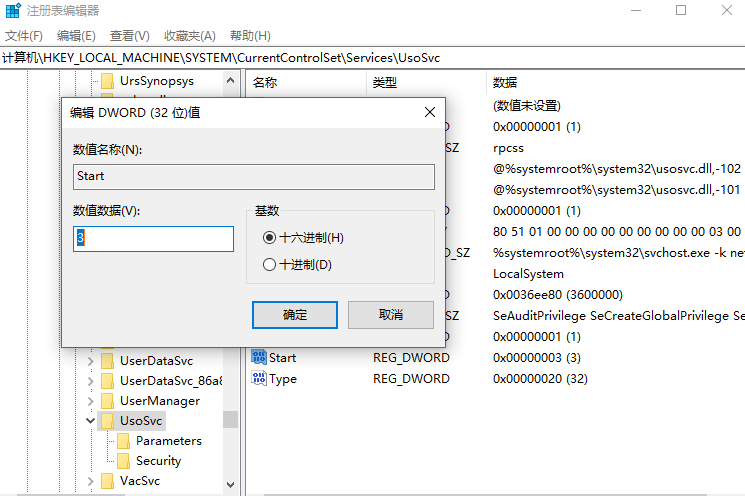Click the tree pane scroll up arrow
This screenshot has width=745, height=496.
pos(230,80)
